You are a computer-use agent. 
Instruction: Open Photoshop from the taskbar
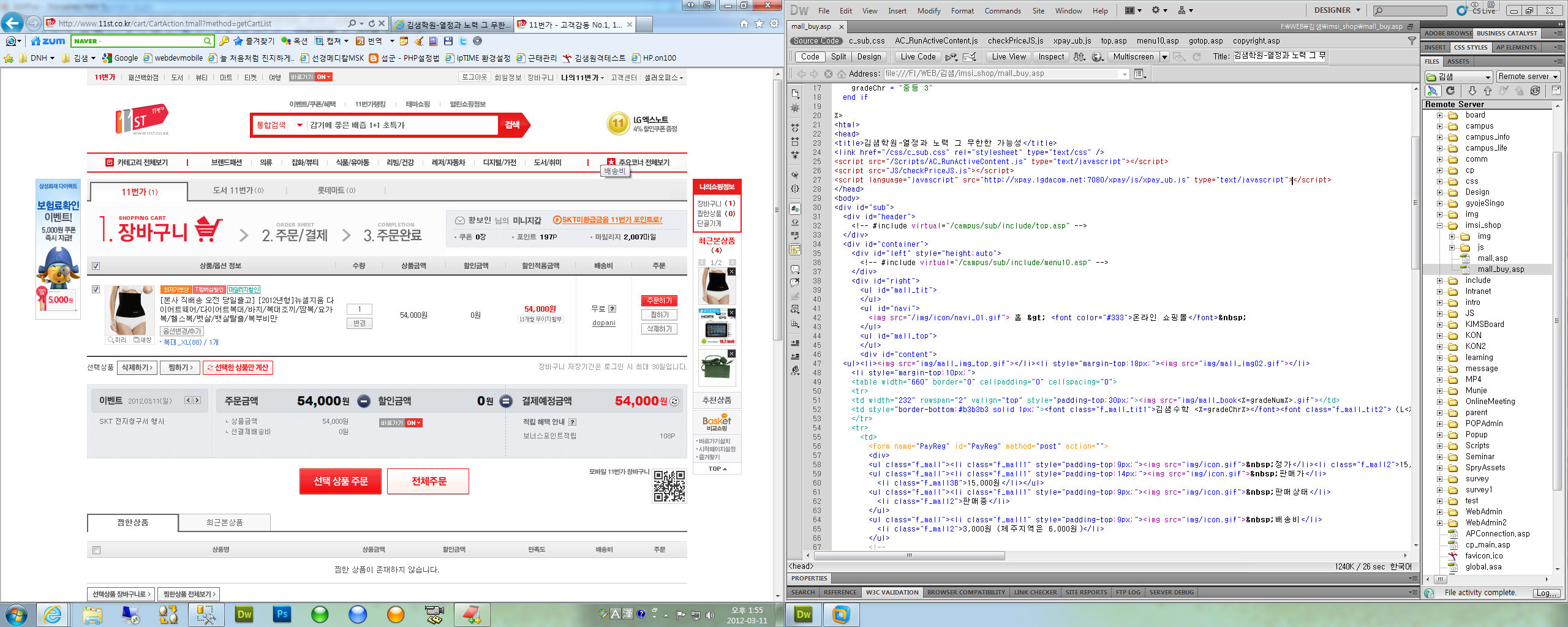pos(282,614)
